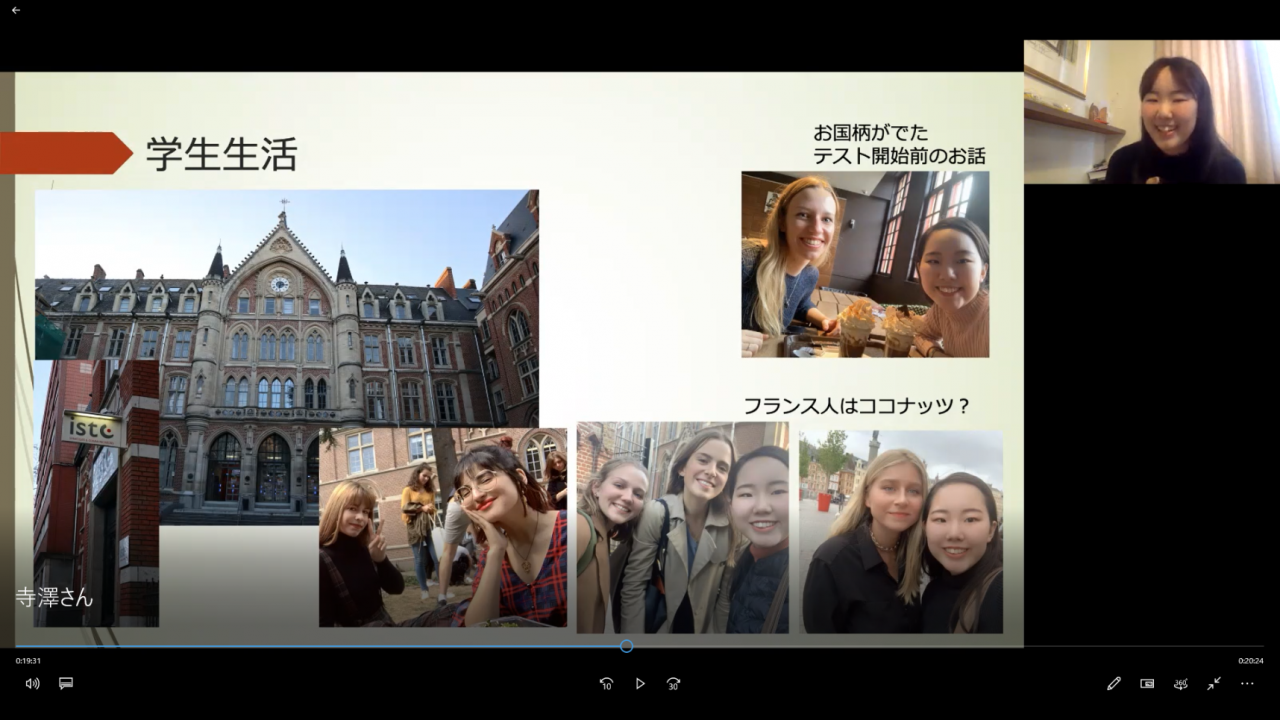
Task: Click the elapsed time 0:19:31 label
Action: 28,660
